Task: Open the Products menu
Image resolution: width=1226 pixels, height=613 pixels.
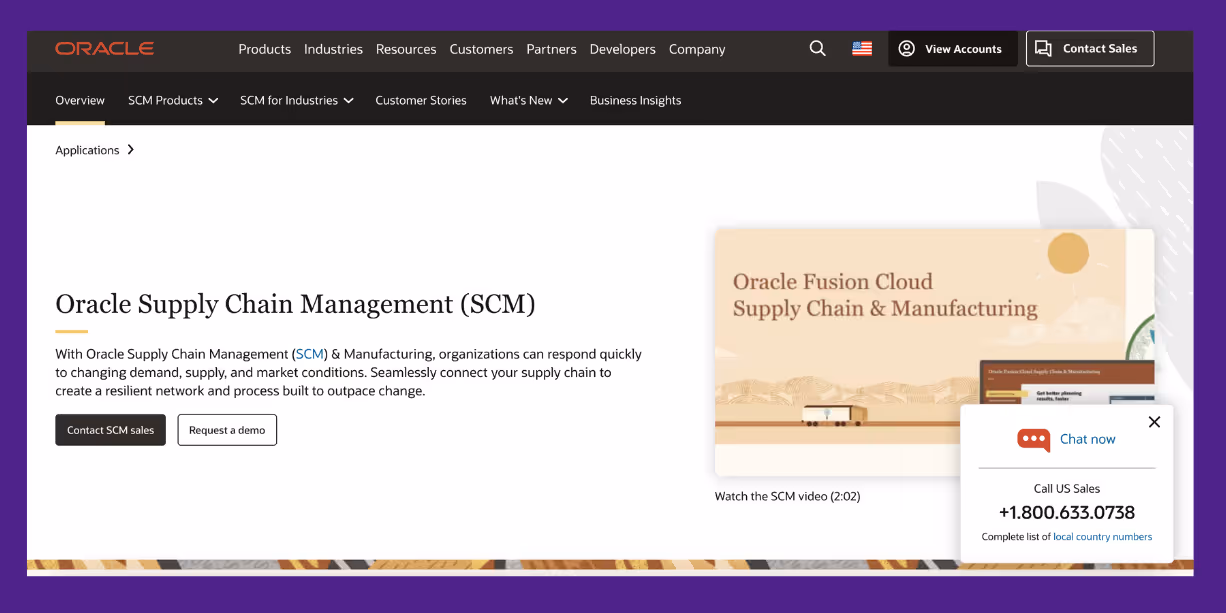Action: [x=264, y=49]
